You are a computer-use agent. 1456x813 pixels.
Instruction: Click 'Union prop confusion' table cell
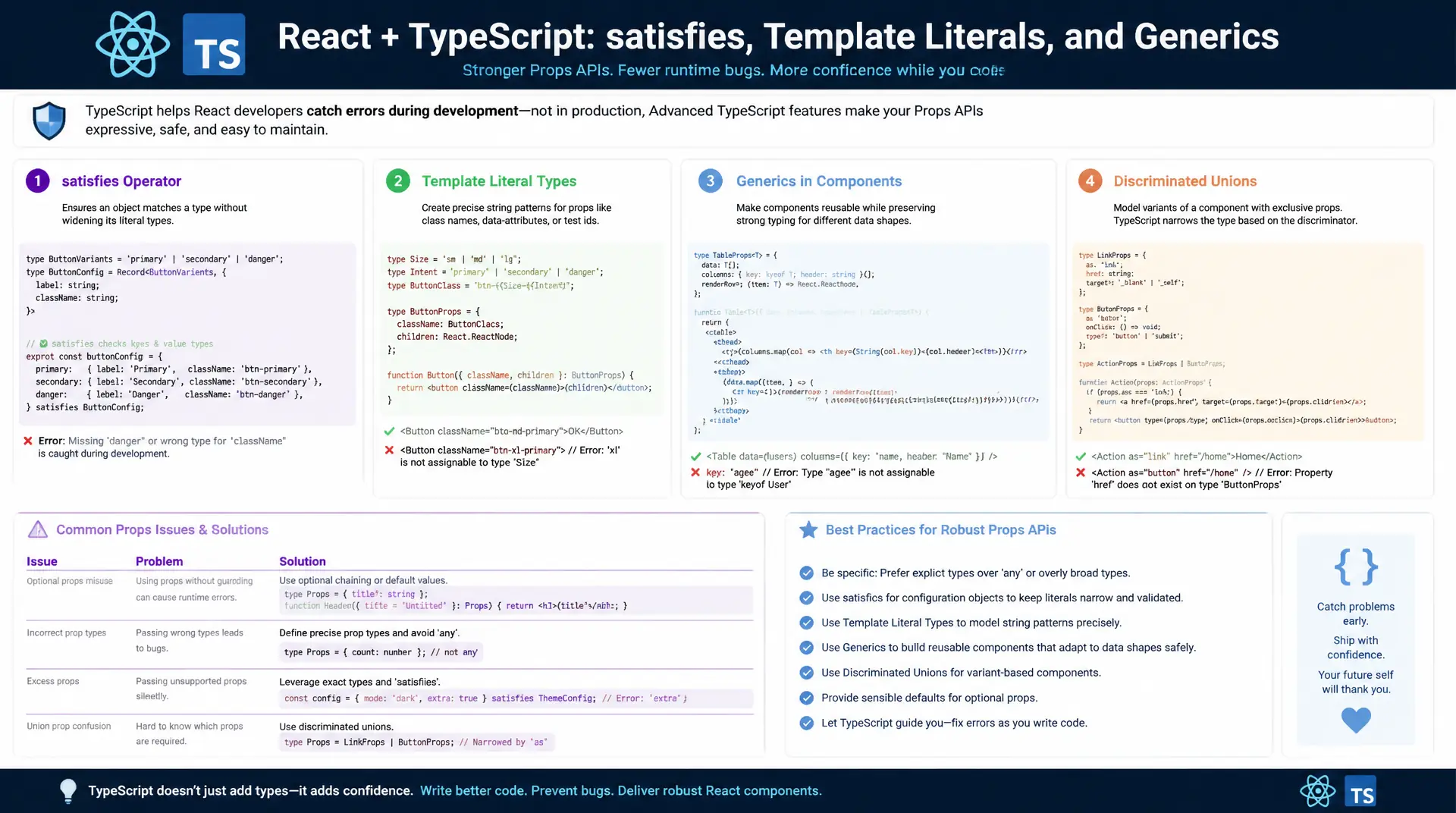click(69, 726)
